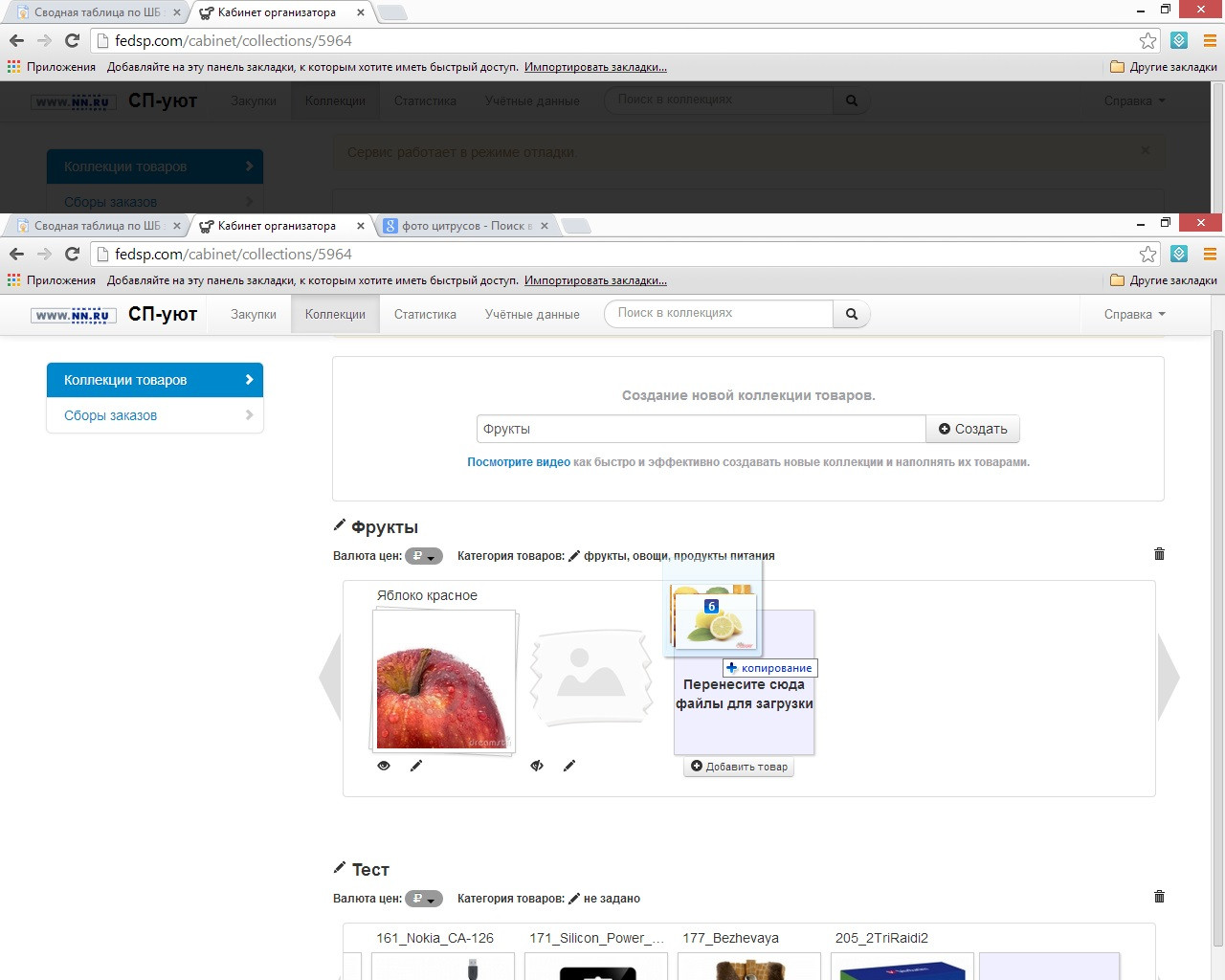The image size is (1225, 980).
Task: Edit Фрукты category via pencil before фрукты, овощи
Action: (x=574, y=556)
